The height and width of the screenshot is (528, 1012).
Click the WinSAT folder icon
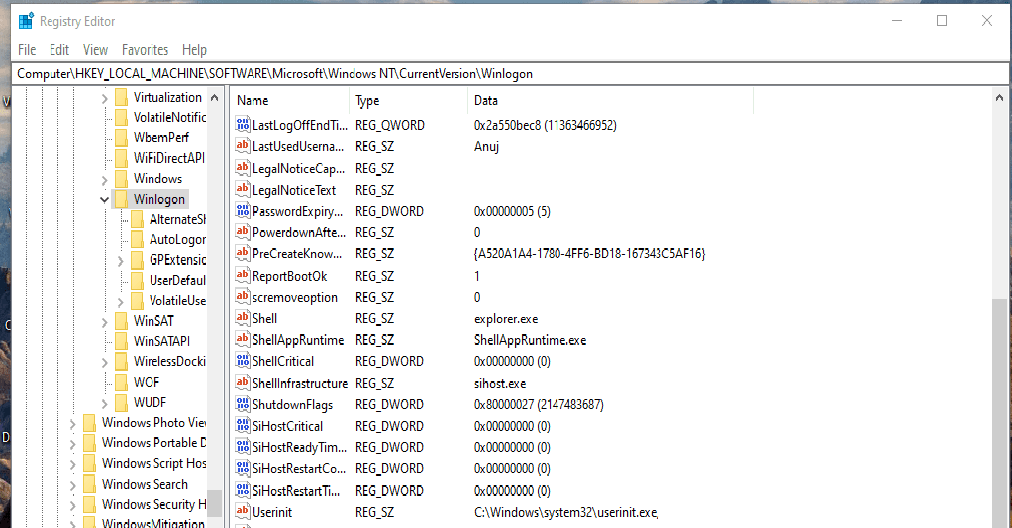click(x=121, y=321)
